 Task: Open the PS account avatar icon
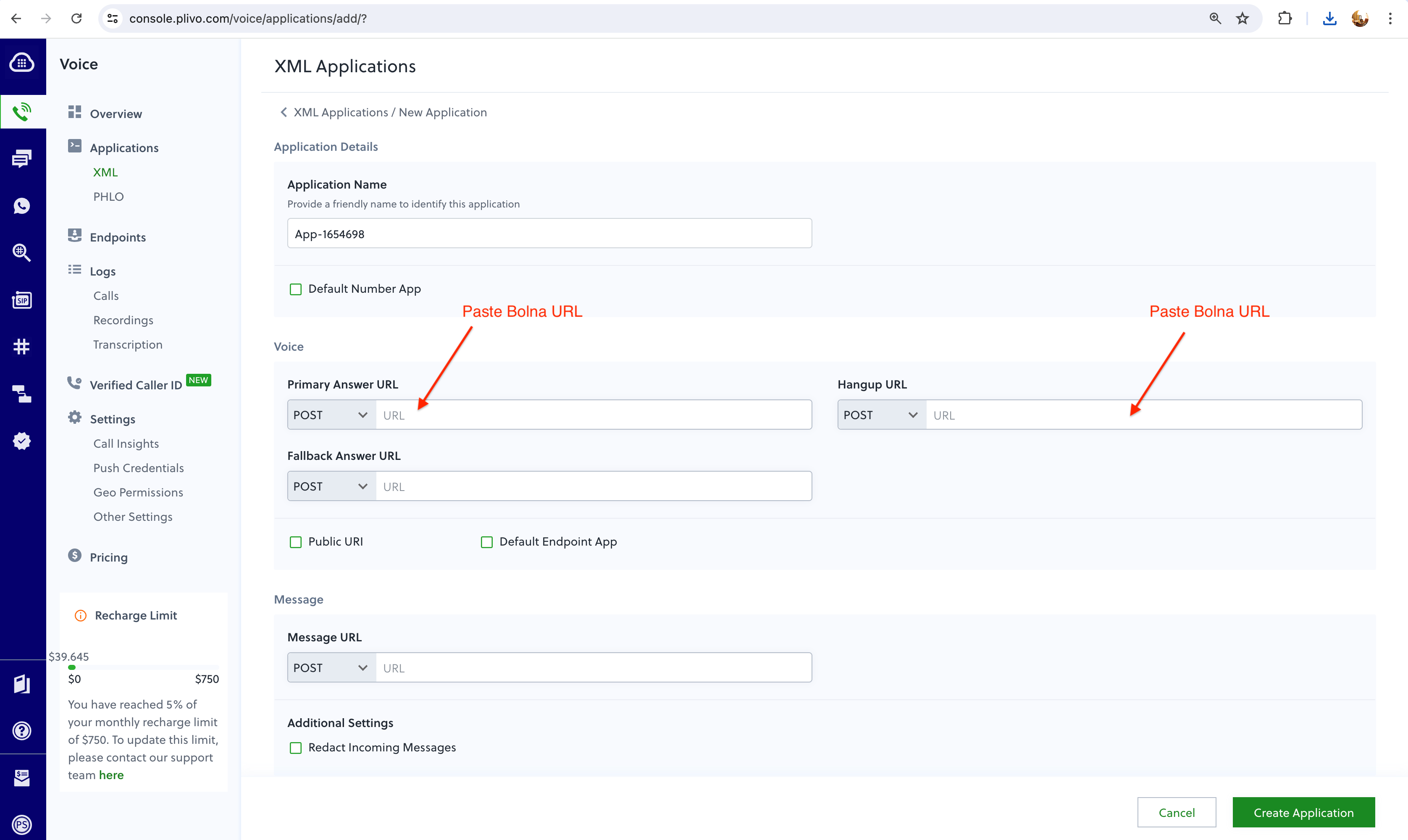tap(22, 825)
